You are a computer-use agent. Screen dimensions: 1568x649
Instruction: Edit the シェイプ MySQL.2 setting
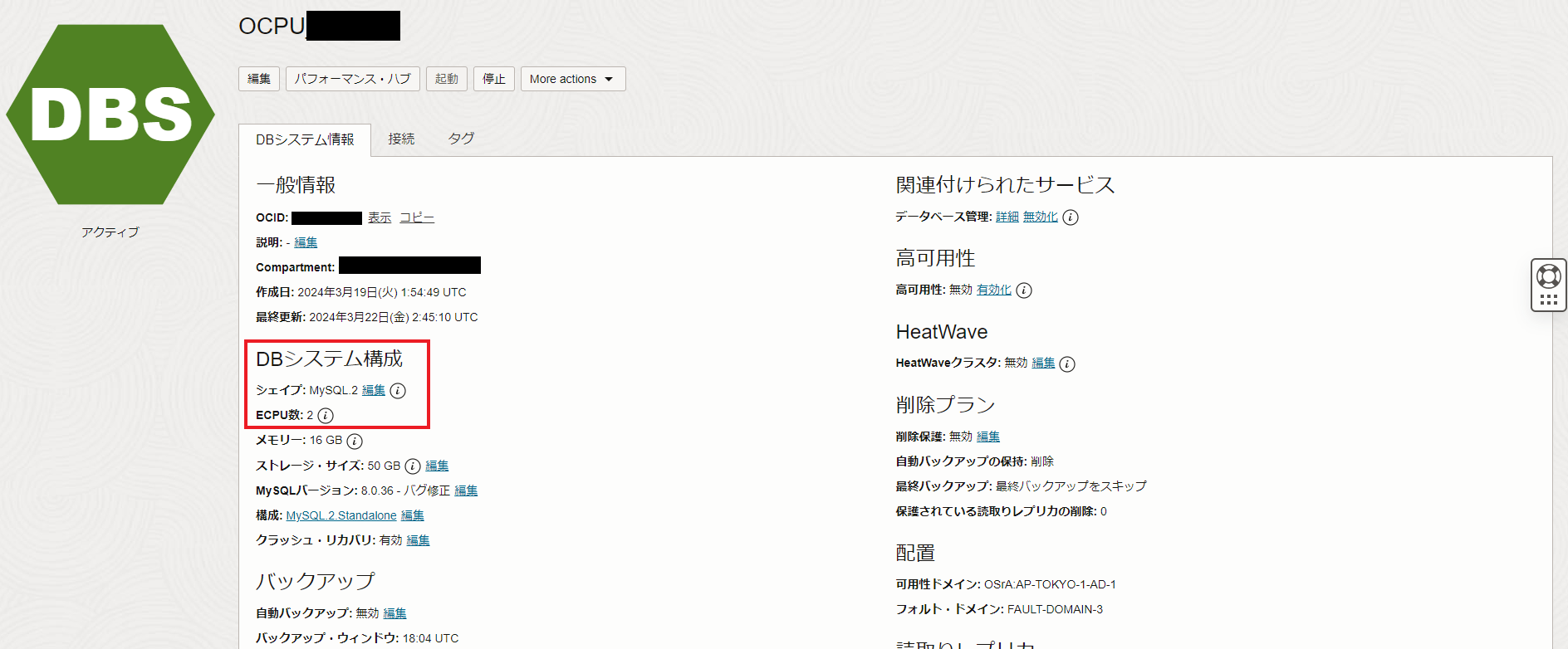[374, 390]
